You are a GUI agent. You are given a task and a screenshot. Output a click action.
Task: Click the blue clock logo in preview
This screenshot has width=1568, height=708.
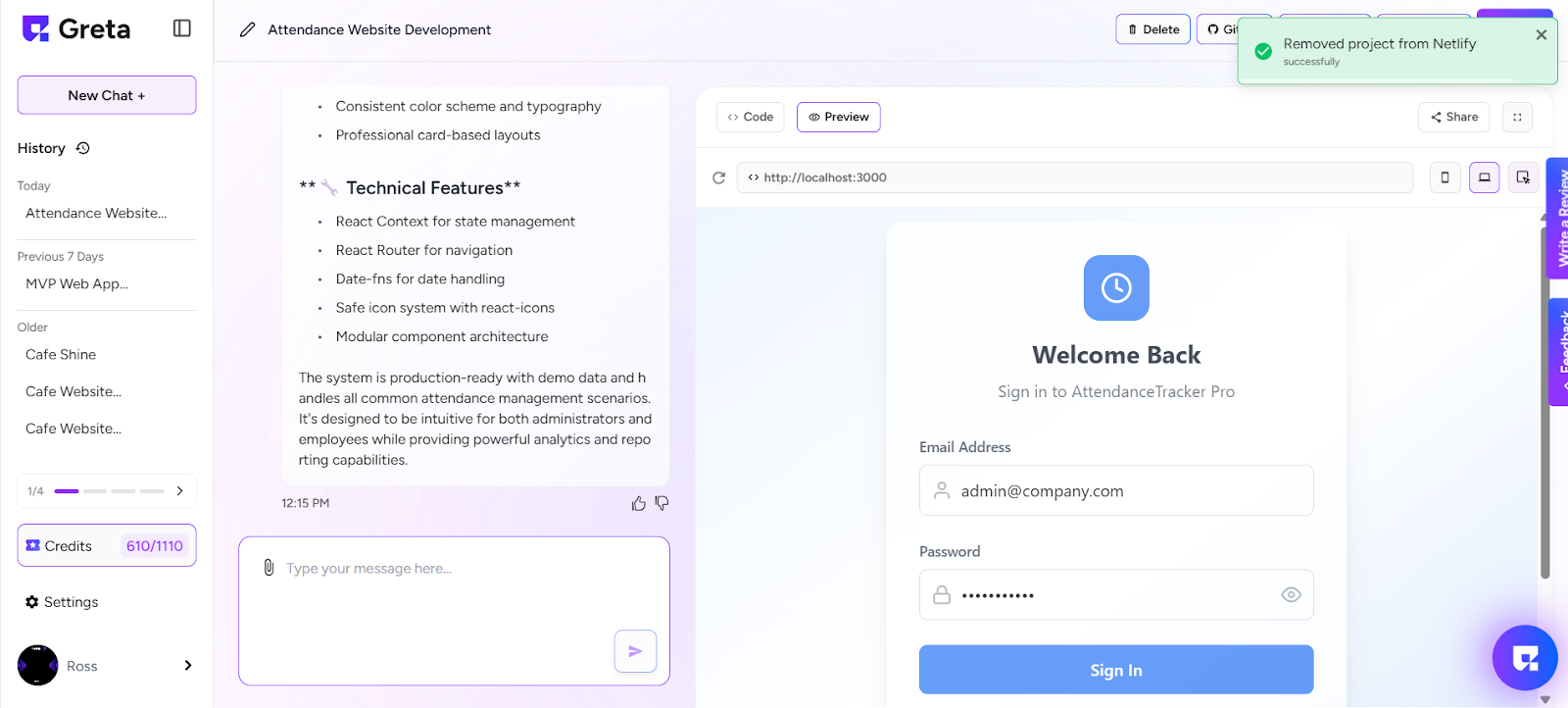pos(1116,287)
